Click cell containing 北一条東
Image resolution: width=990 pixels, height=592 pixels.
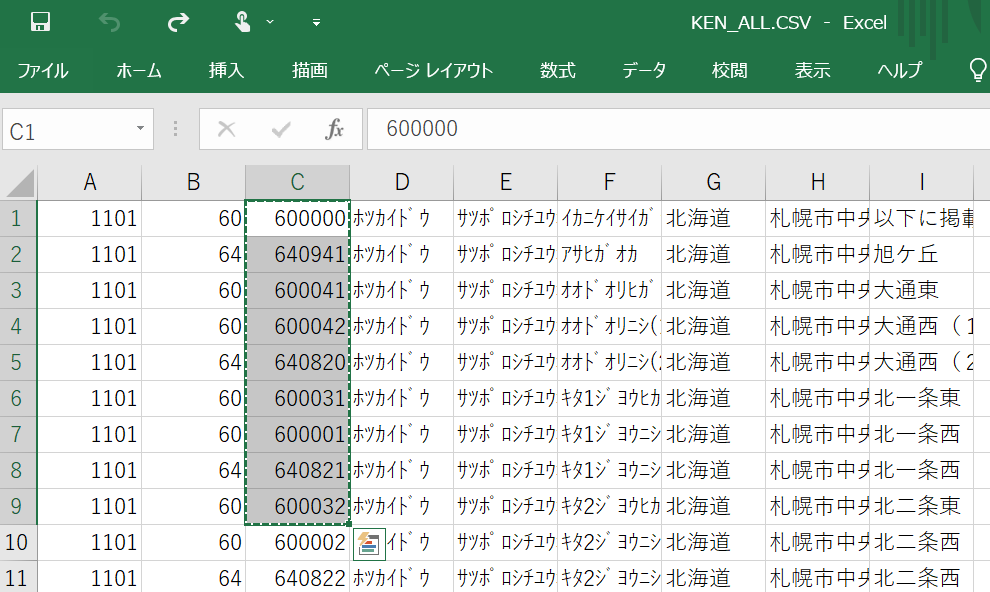pyautogui.click(x=921, y=398)
